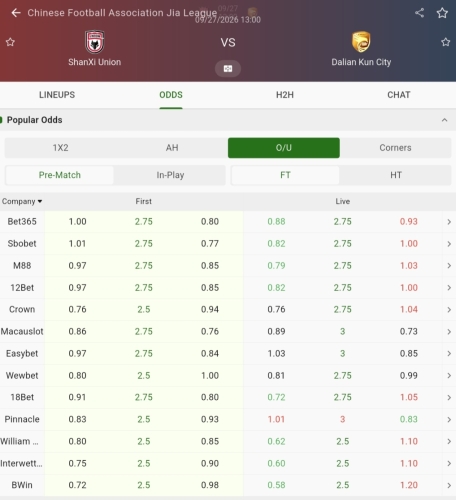Expand Pinnacle row details arrow
The width and height of the screenshot is (456, 500).
(449, 419)
